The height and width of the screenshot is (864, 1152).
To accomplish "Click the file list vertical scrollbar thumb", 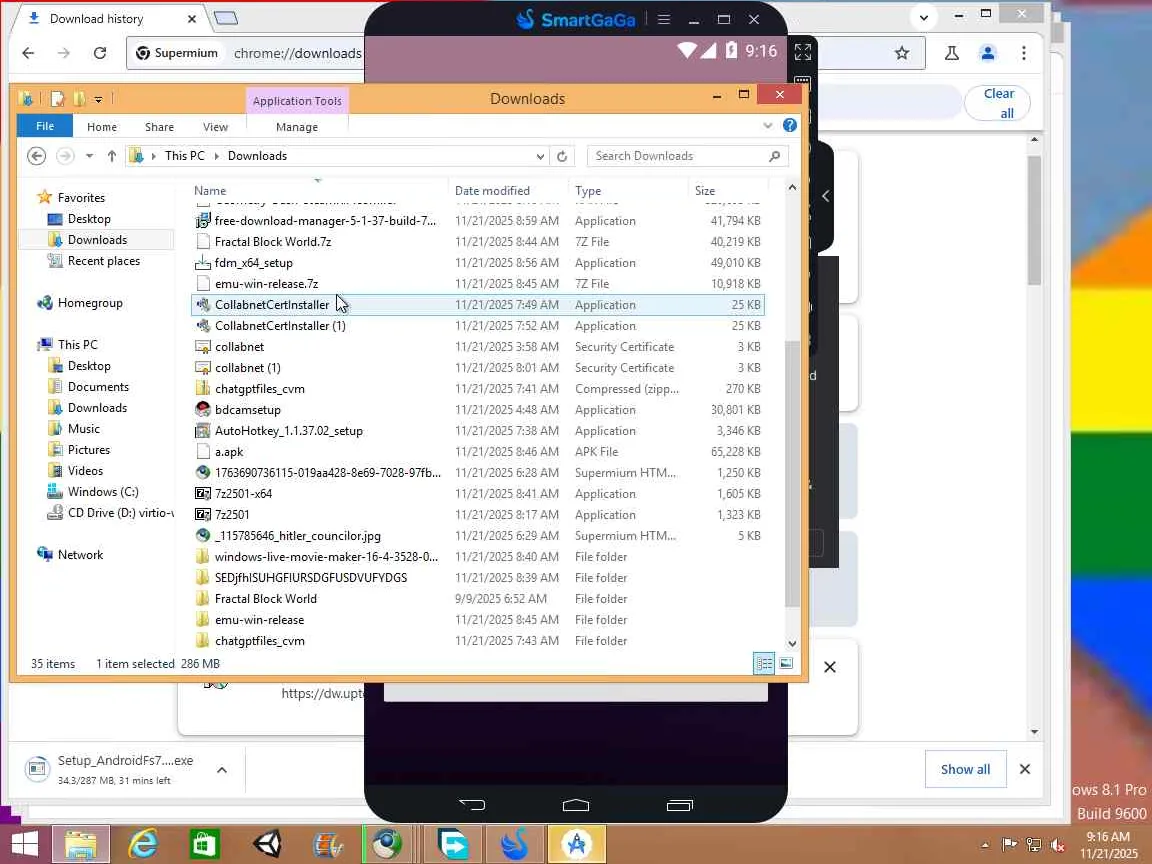I will (x=792, y=474).
